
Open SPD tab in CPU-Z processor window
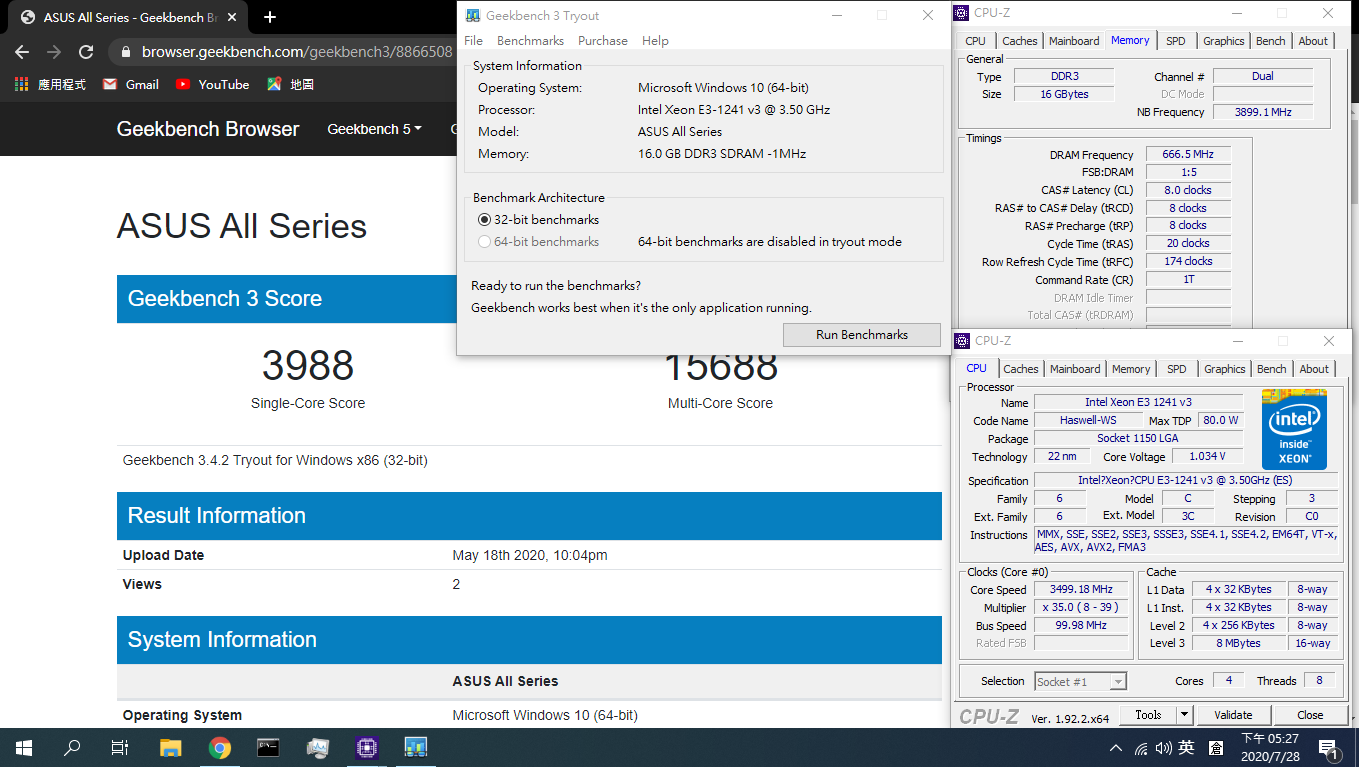(x=1177, y=369)
